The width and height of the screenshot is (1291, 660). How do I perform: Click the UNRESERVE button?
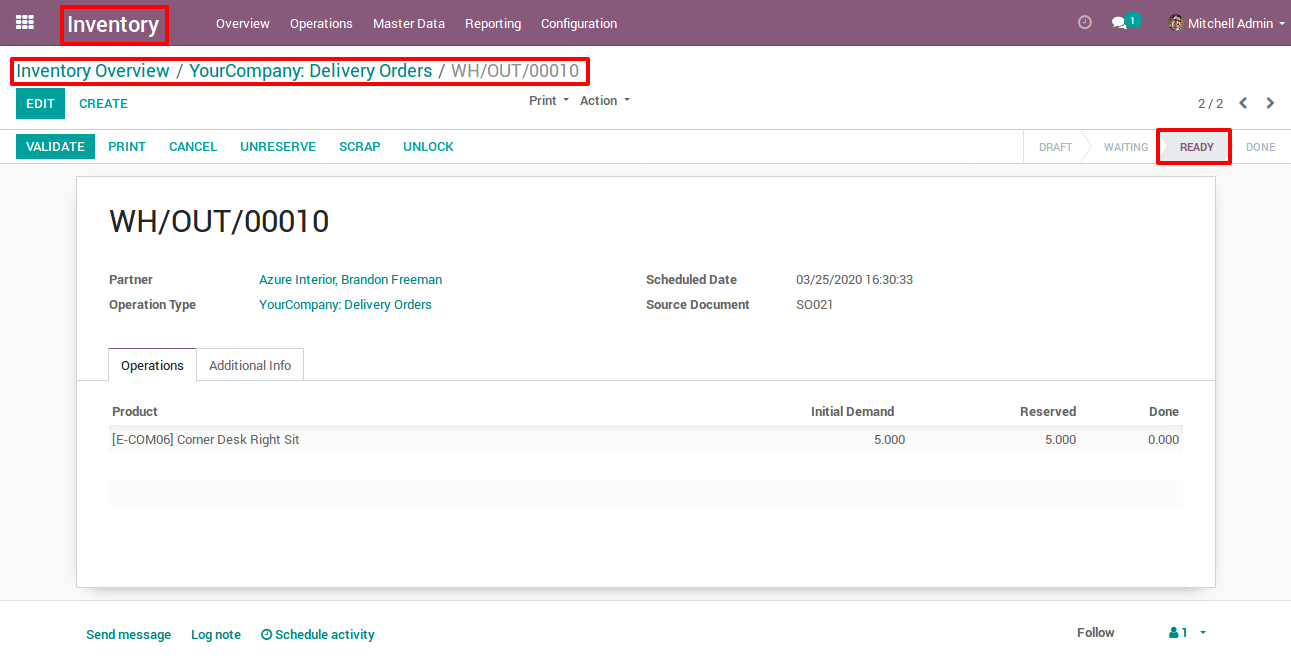[x=278, y=146]
